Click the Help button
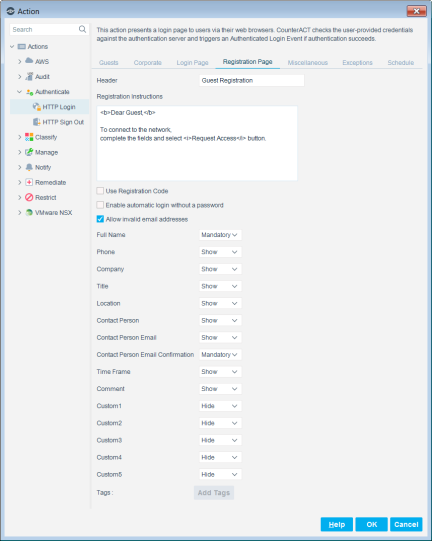Screen dimensions: 432x541 (337, 524)
